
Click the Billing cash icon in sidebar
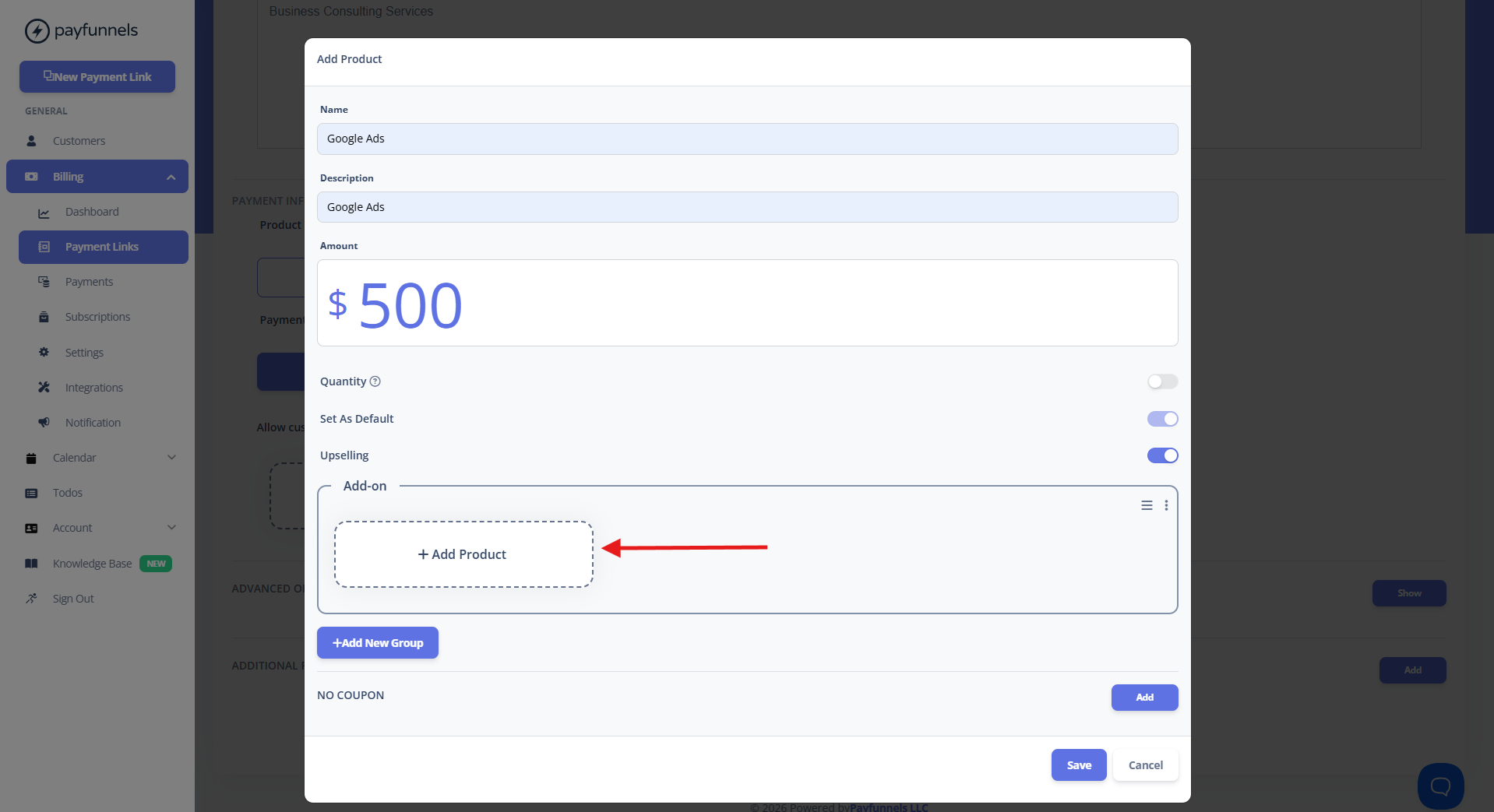pos(31,177)
